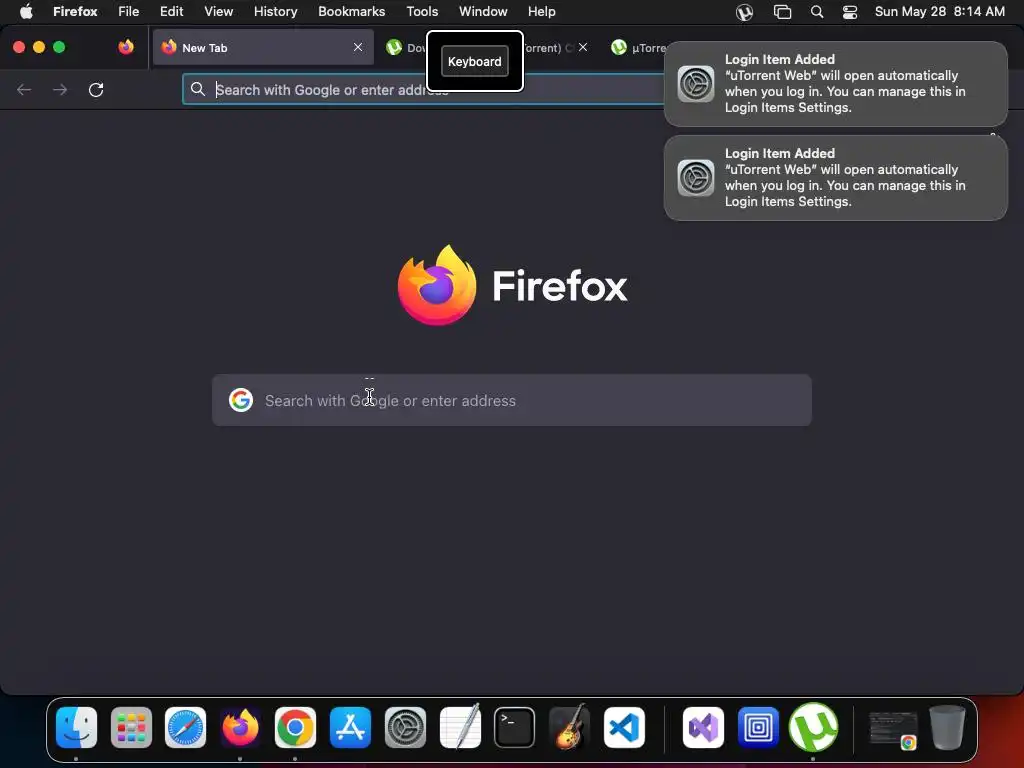Open the Firefox application menu
This screenshot has width=1024, height=768.
tap(75, 11)
